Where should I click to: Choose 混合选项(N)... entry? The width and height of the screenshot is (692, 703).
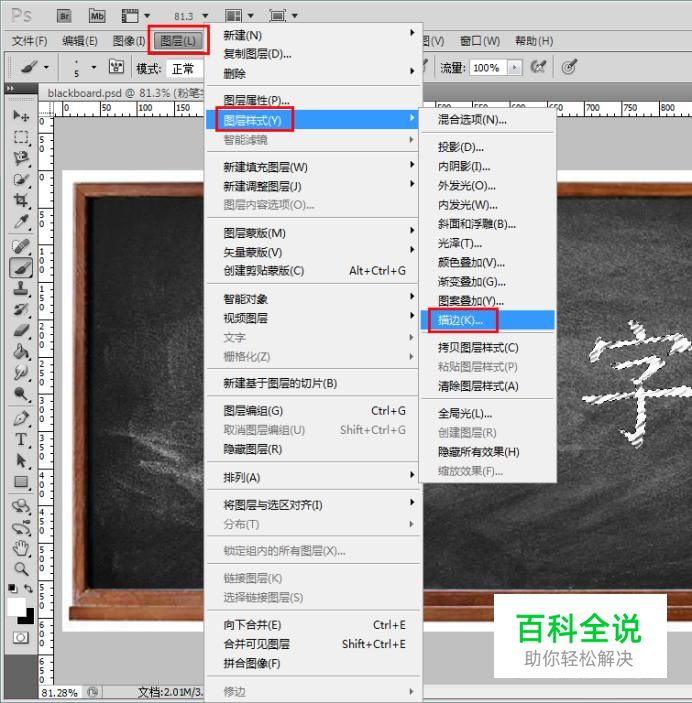(x=487, y=120)
